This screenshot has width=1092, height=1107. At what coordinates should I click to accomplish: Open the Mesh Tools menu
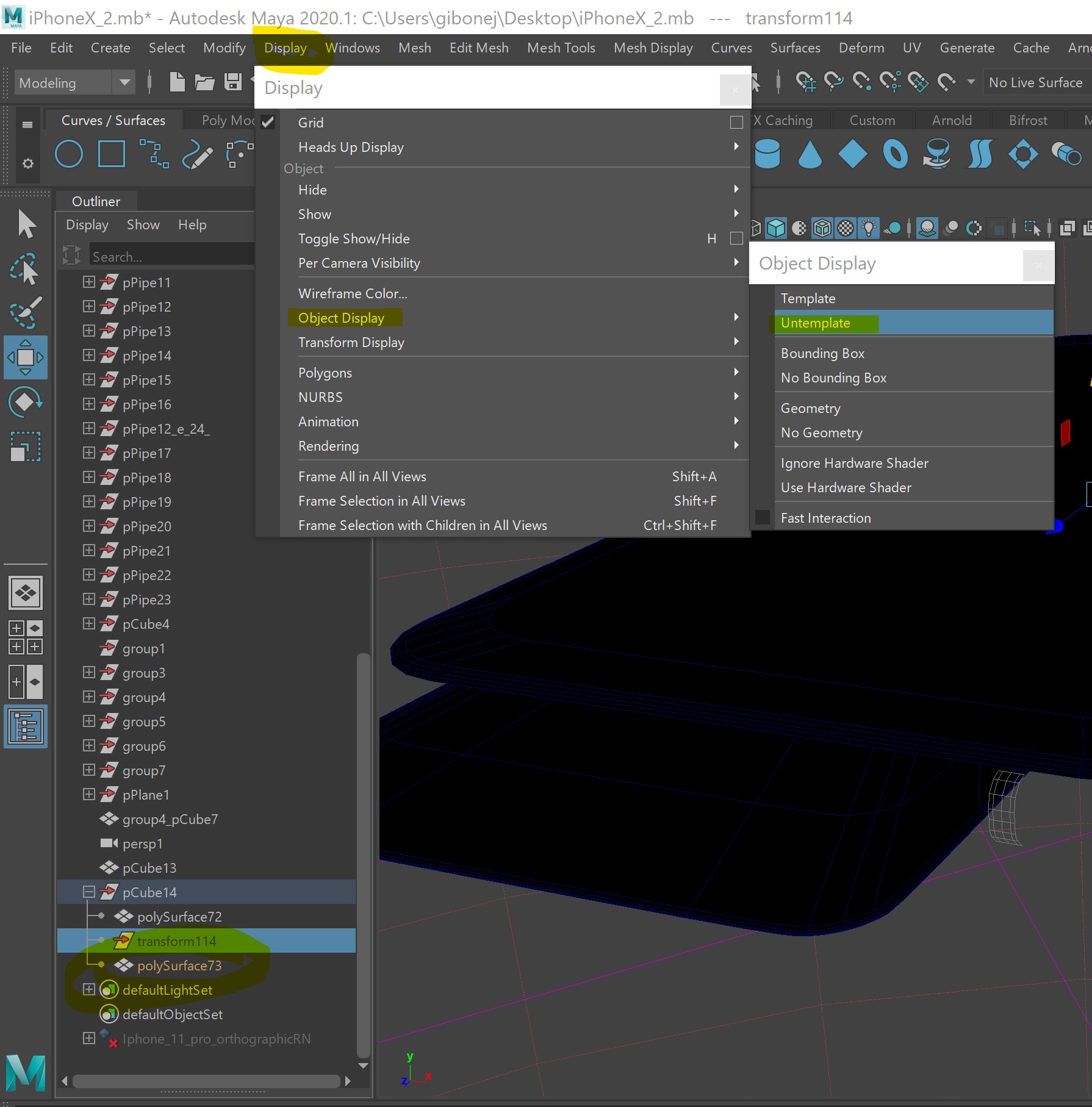coord(561,48)
